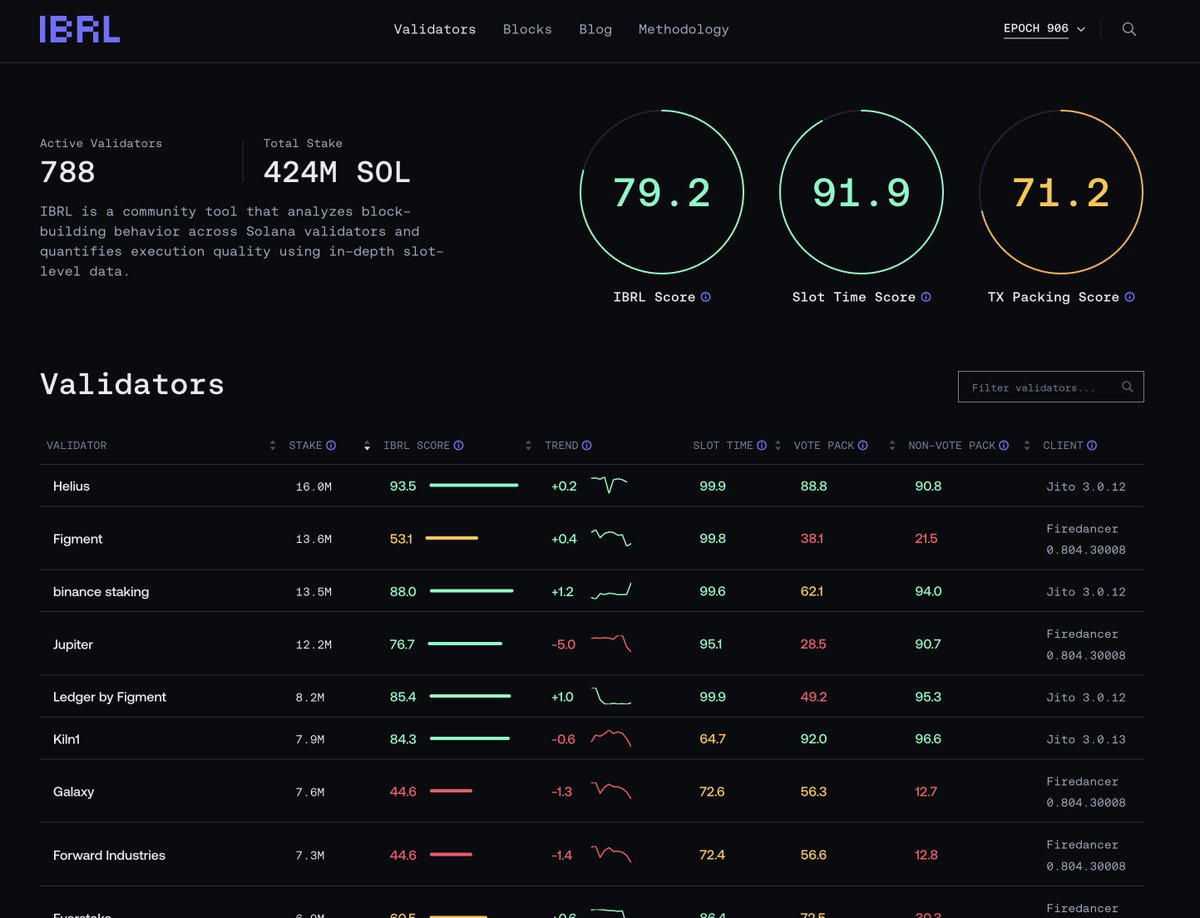Click magnifier icon inside Filter validators box
The image size is (1200, 918).
pyautogui.click(x=1128, y=387)
